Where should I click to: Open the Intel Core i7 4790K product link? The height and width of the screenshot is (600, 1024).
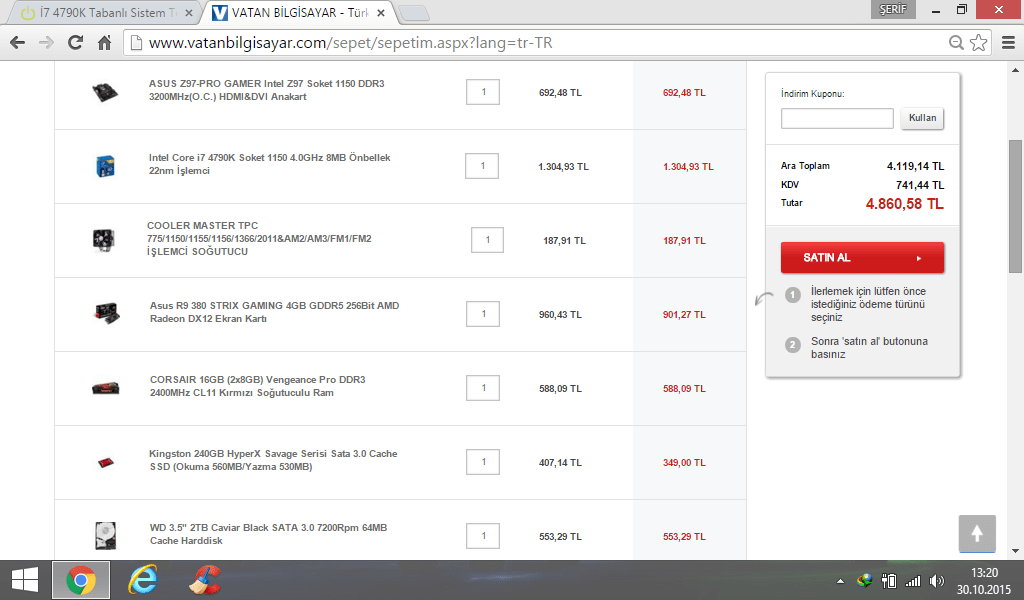pos(269,164)
